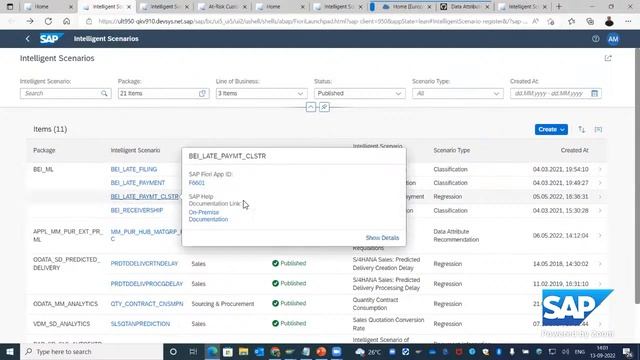Click taskbar clock showing 13-09-2022
This screenshot has width=640, height=360.
click(603, 351)
